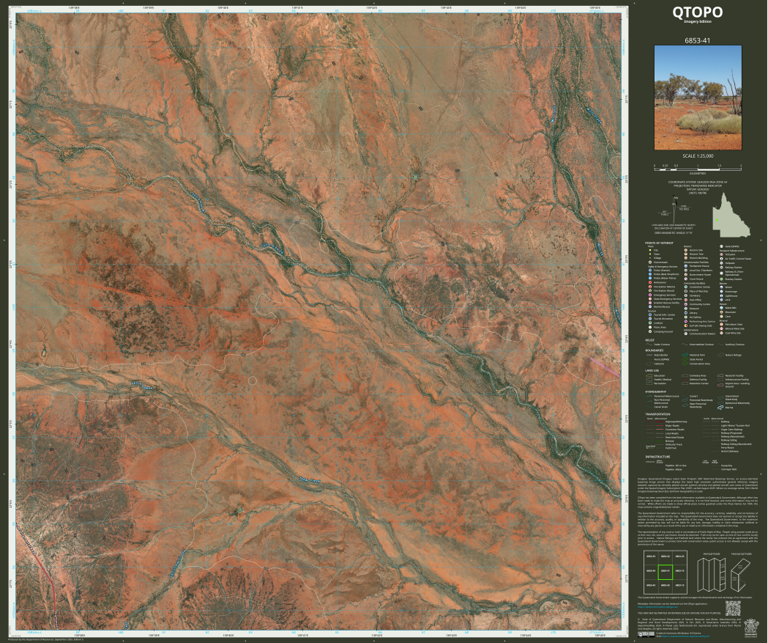Click the Major Roads legend label
This screenshot has width=768, height=643.
[x=672, y=426]
